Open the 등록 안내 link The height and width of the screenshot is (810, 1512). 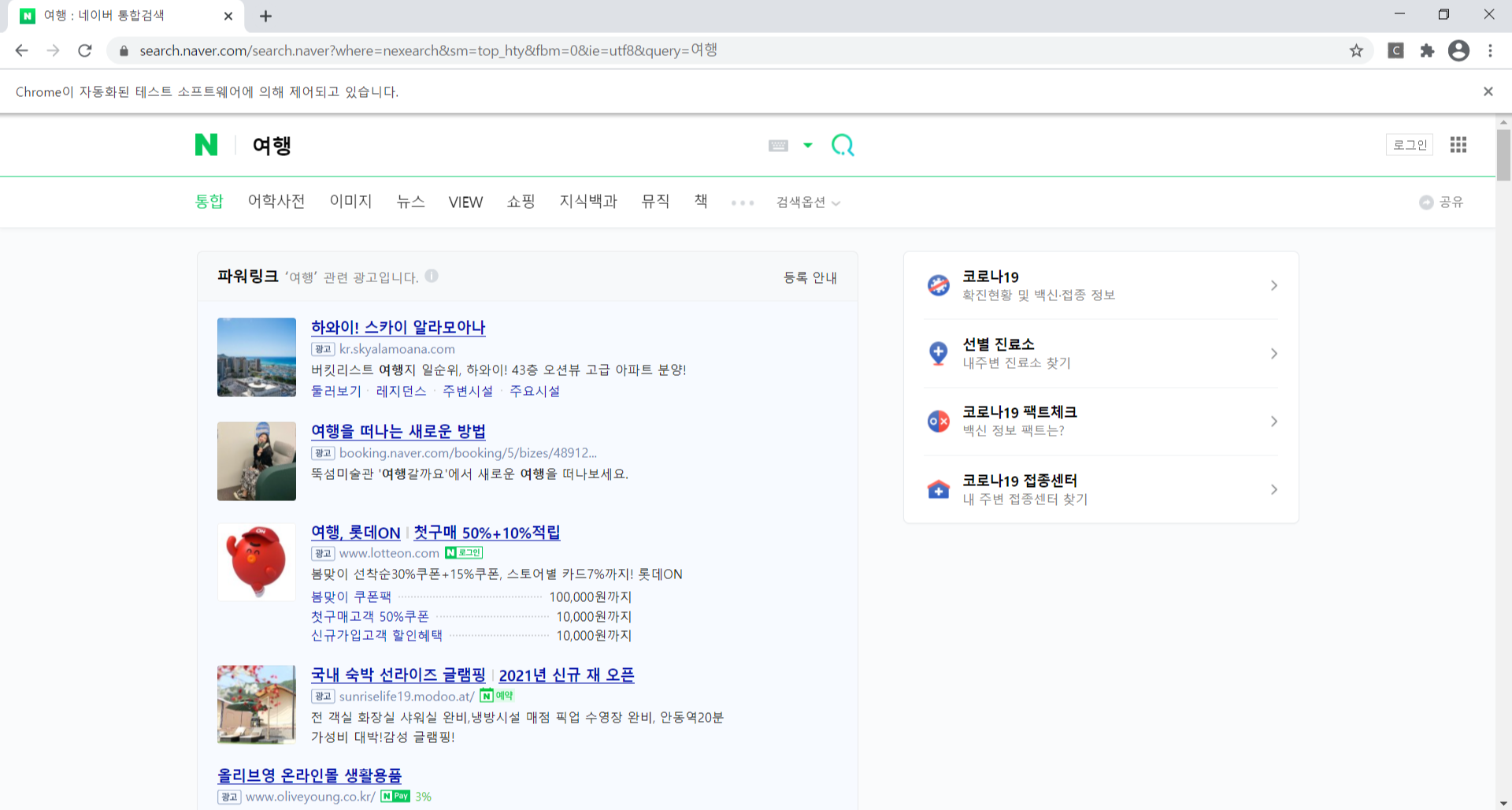point(810,277)
